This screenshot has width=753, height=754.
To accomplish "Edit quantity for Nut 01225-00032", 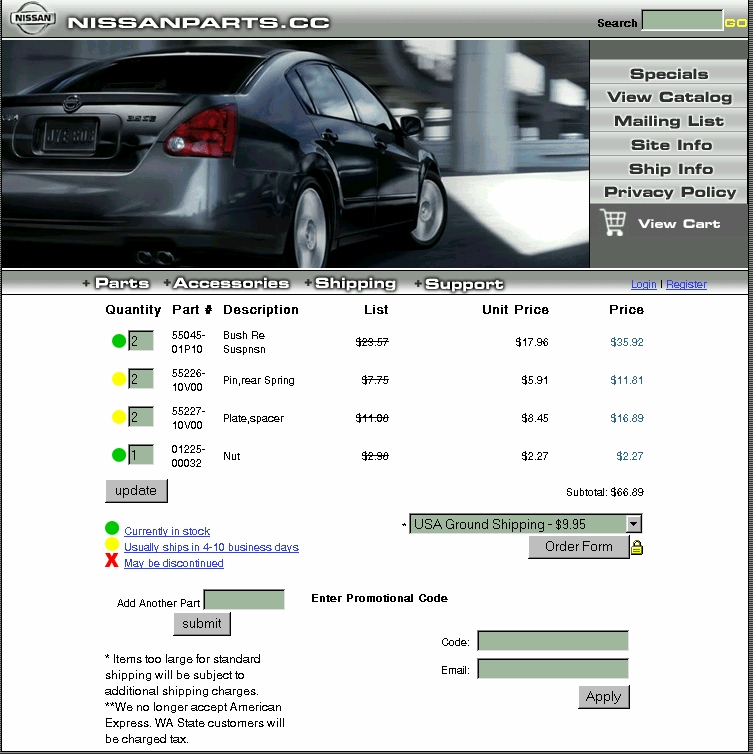I will [x=141, y=455].
